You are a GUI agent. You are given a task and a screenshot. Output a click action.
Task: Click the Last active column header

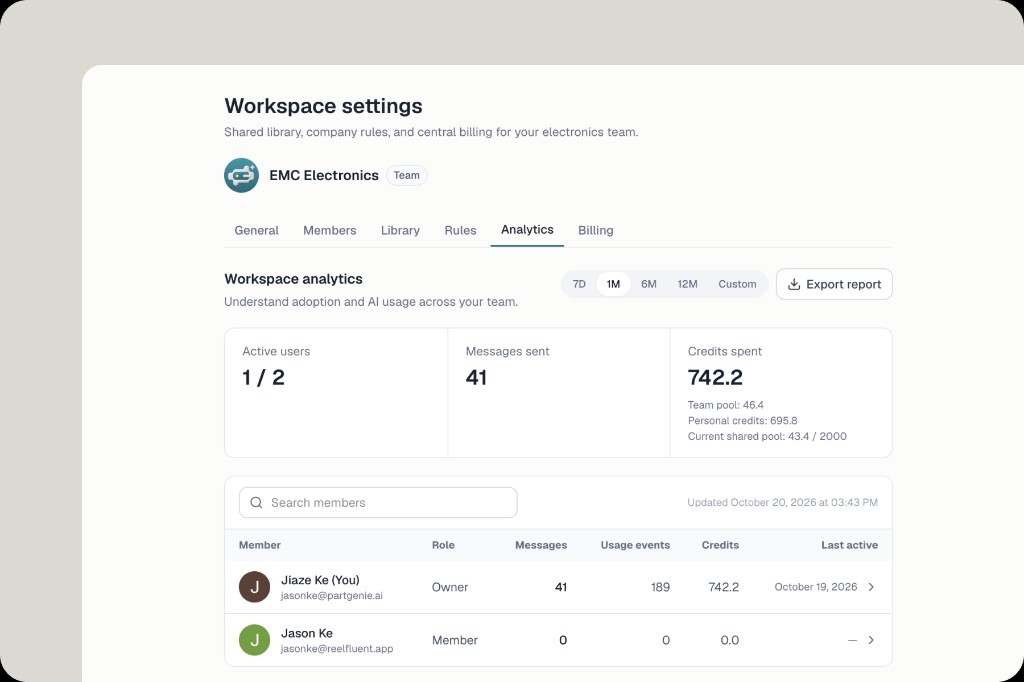(850, 545)
